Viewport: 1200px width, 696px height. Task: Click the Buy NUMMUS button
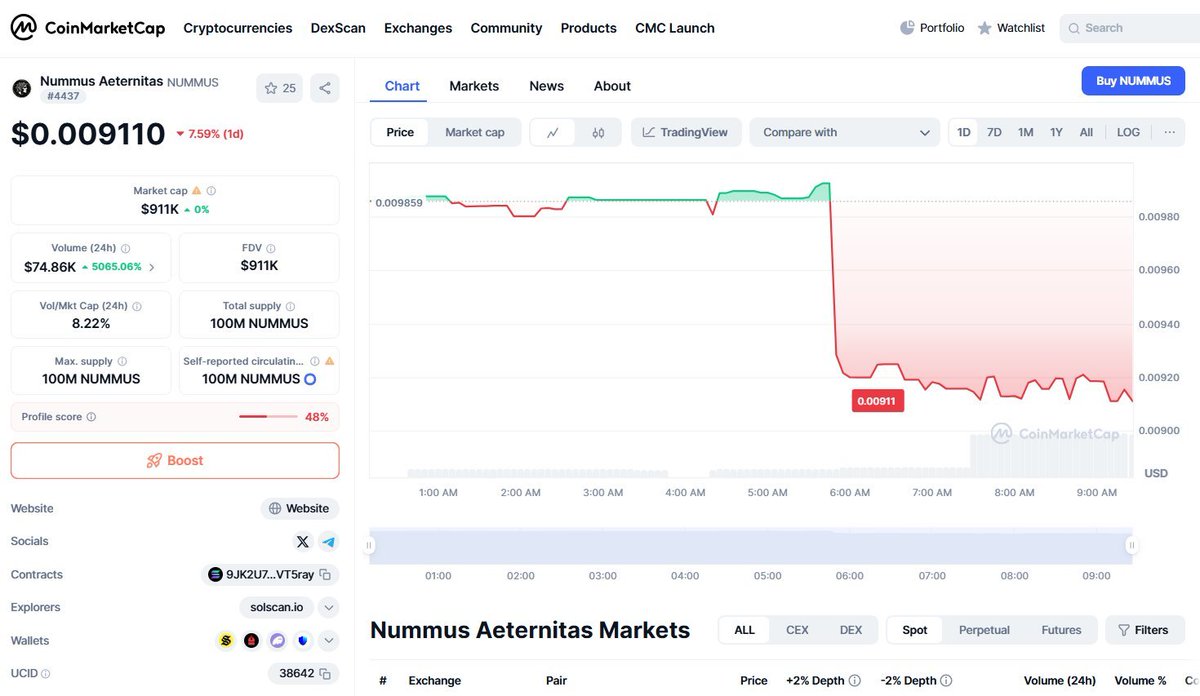pyautogui.click(x=1133, y=81)
